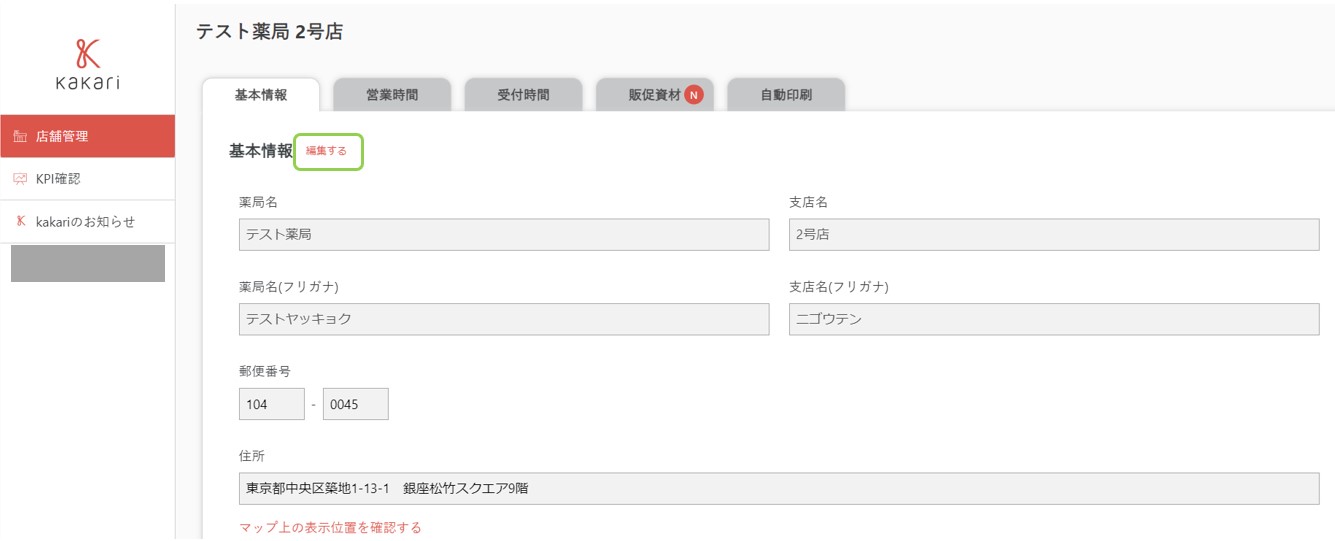Click the 支店名(フリガナ) label
Image resolution: width=1335 pixels, height=541 pixels.
(x=839, y=287)
